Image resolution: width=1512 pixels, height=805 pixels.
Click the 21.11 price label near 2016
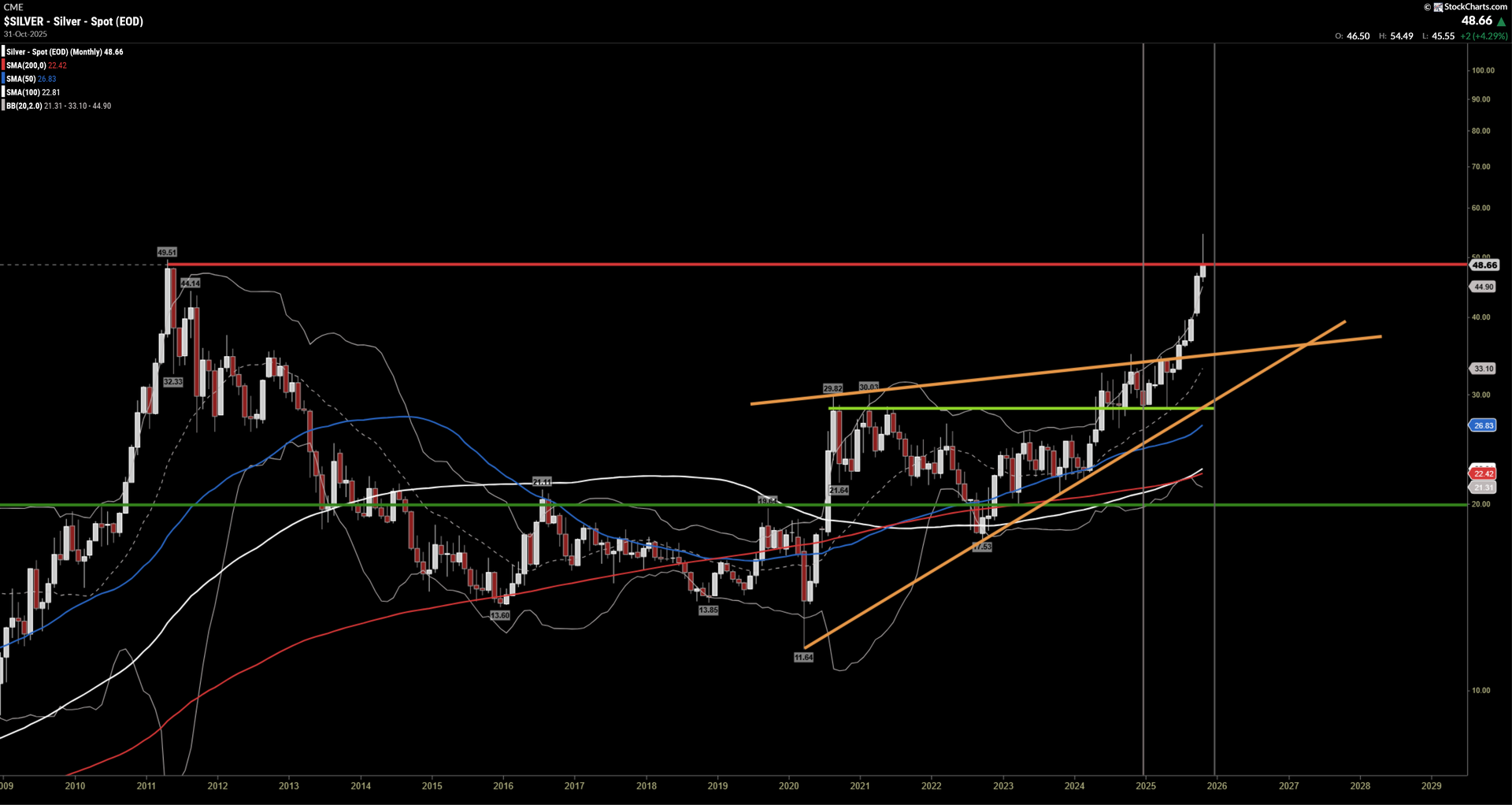pos(542,481)
